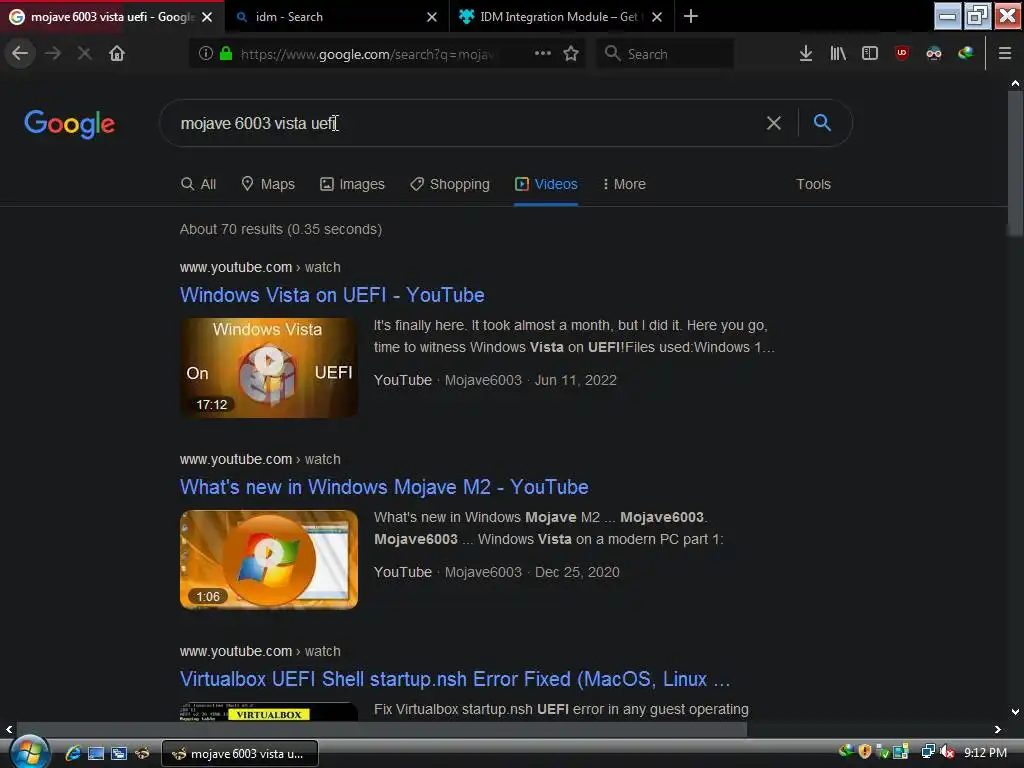Select the All search filter
This screenshot has width=1024, height=768.
199,184
